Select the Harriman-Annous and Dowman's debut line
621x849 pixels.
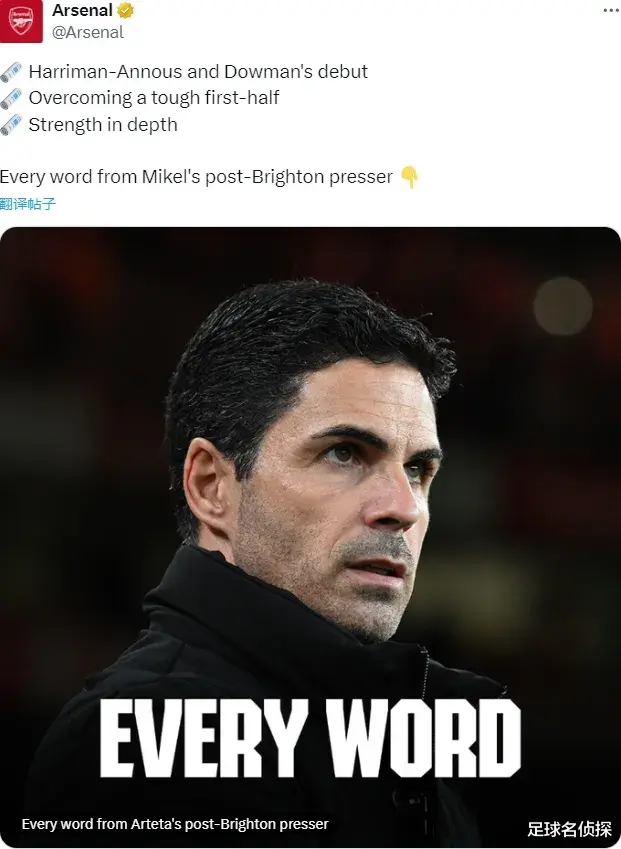click(198, 71)
